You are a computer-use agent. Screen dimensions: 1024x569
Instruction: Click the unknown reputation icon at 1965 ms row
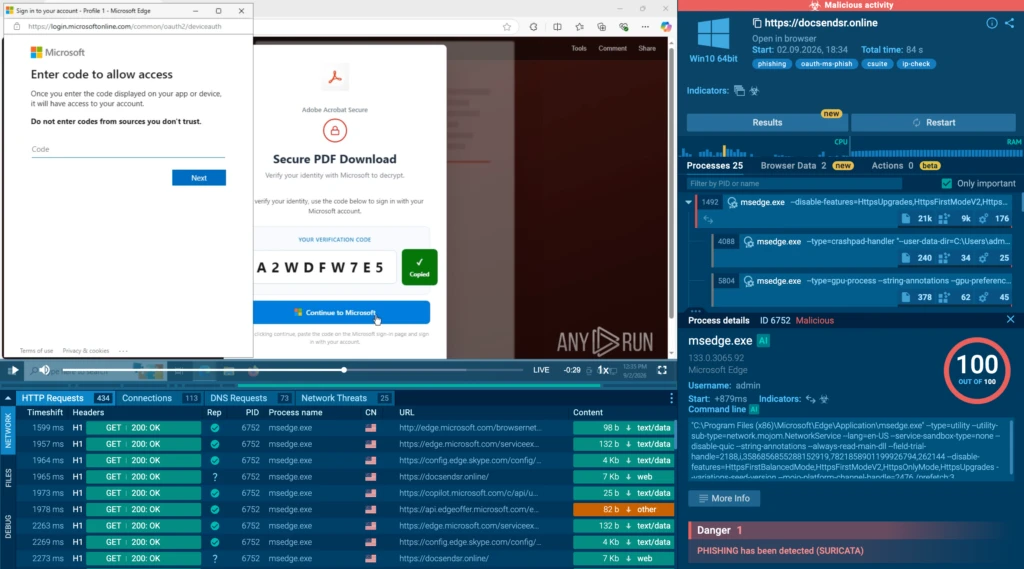click(215, 477)
